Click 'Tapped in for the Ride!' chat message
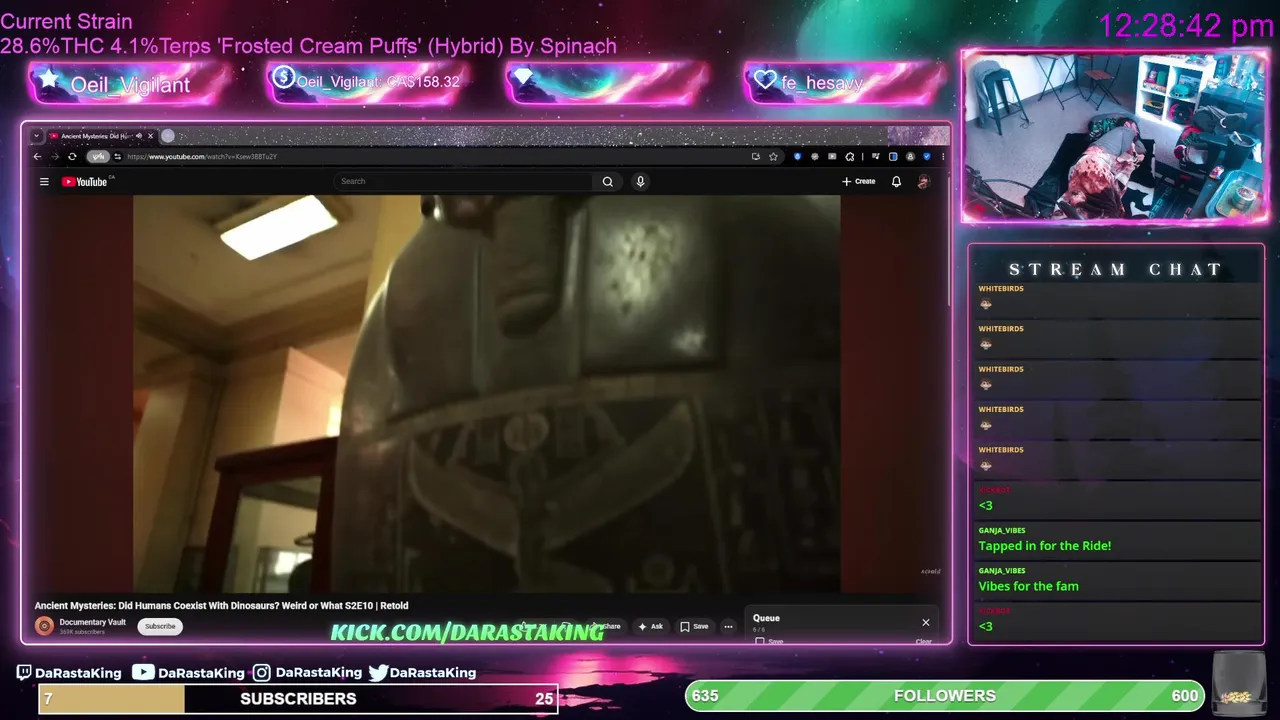 (1045, 545)
